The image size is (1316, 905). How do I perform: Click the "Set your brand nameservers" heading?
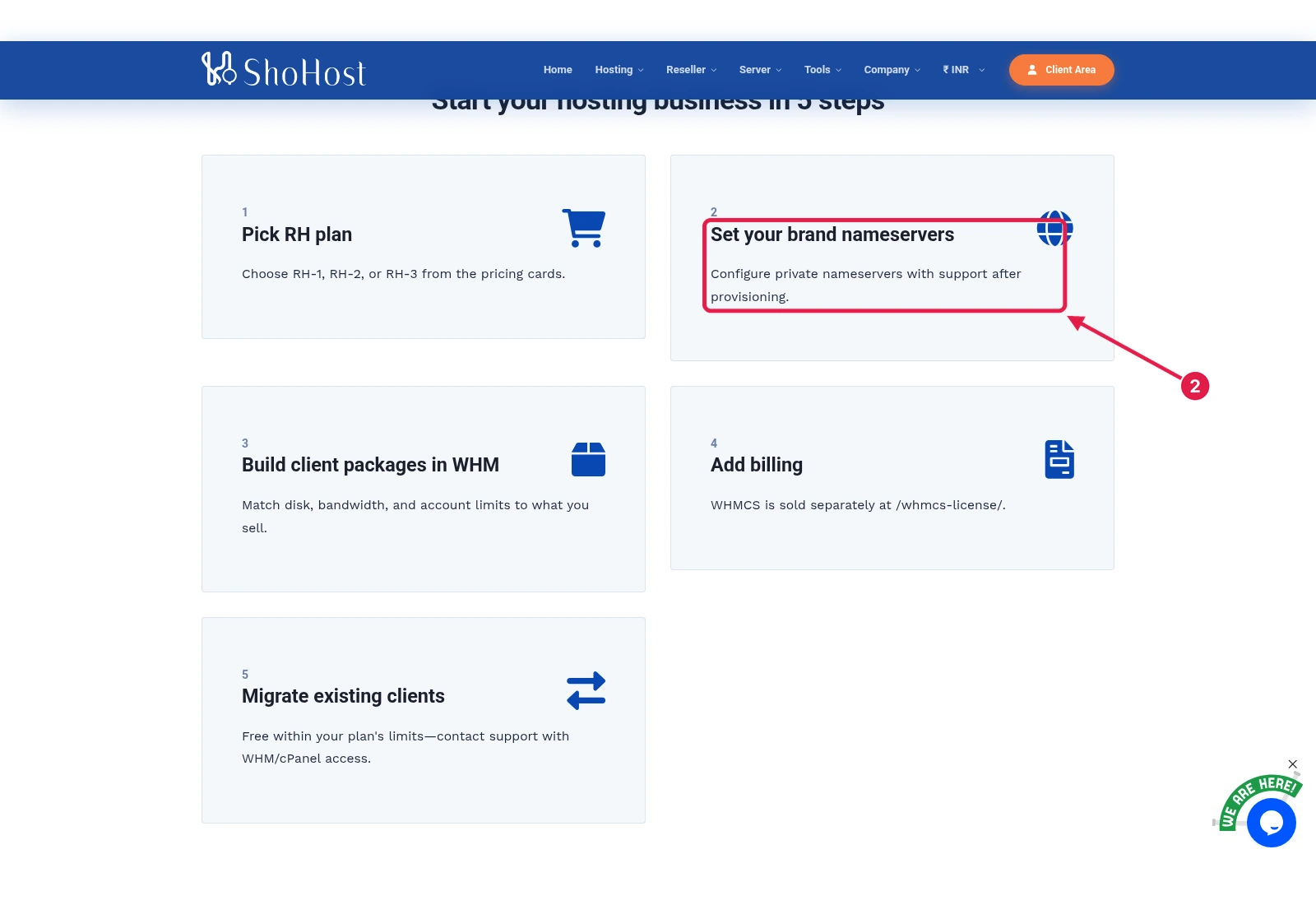832,234
